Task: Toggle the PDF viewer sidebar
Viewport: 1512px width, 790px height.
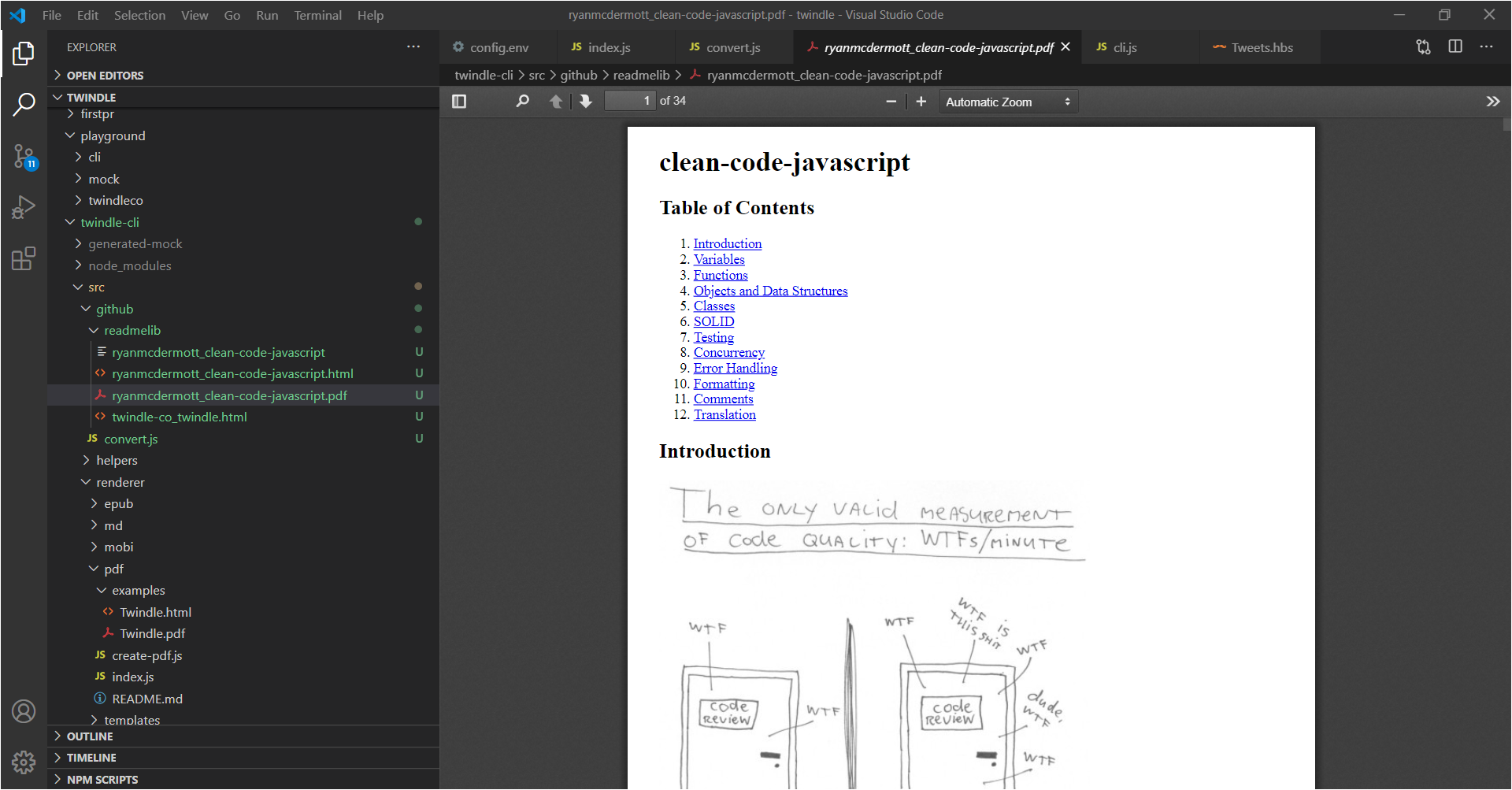Action: click(x=459, y=102)
